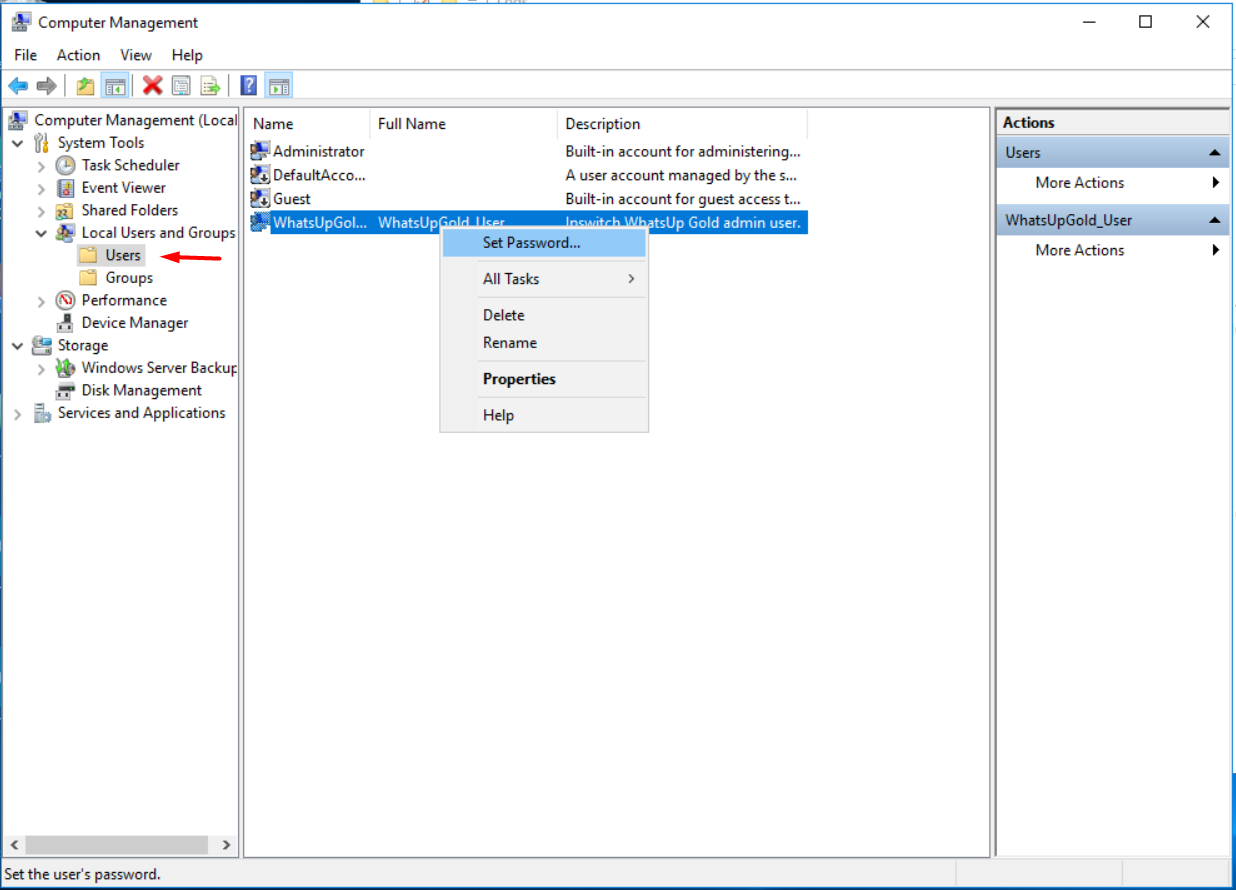The image size is (1236, 890).
Task: Collapse the WhatsUpGold_User section in Actions pane
Action: (x=1214, y=220)
